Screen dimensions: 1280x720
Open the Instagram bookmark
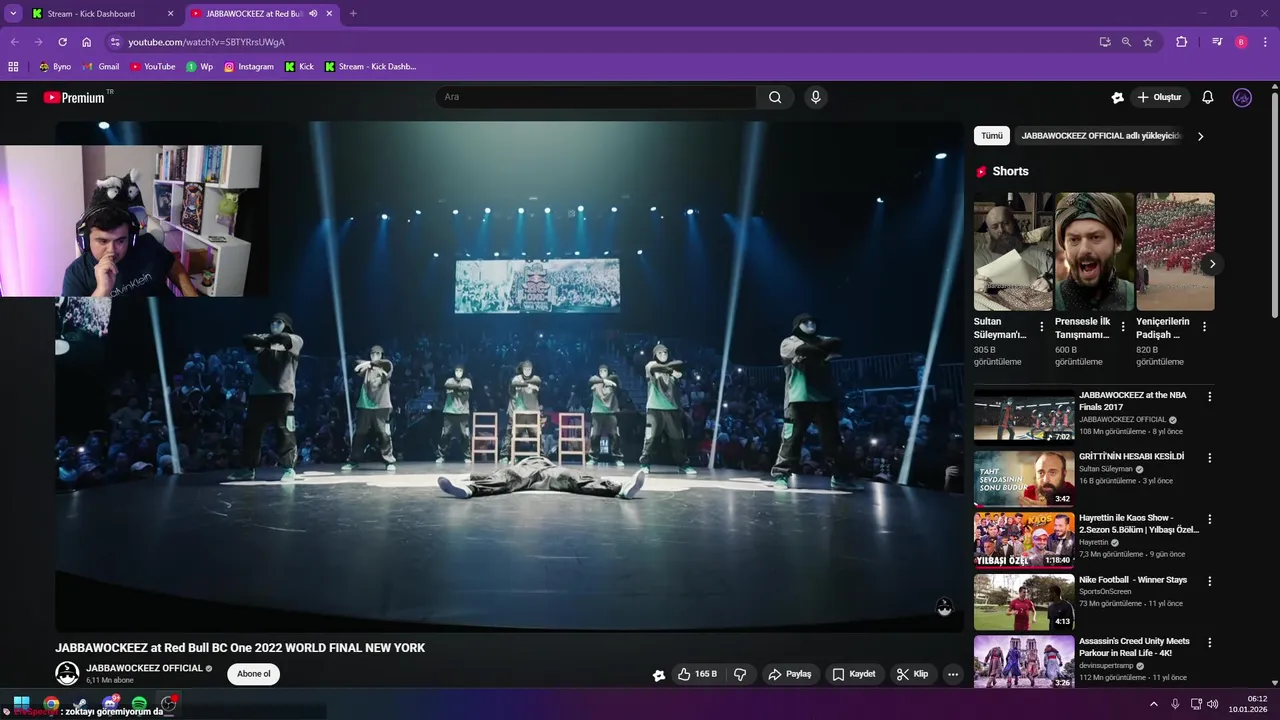(249, 67)
